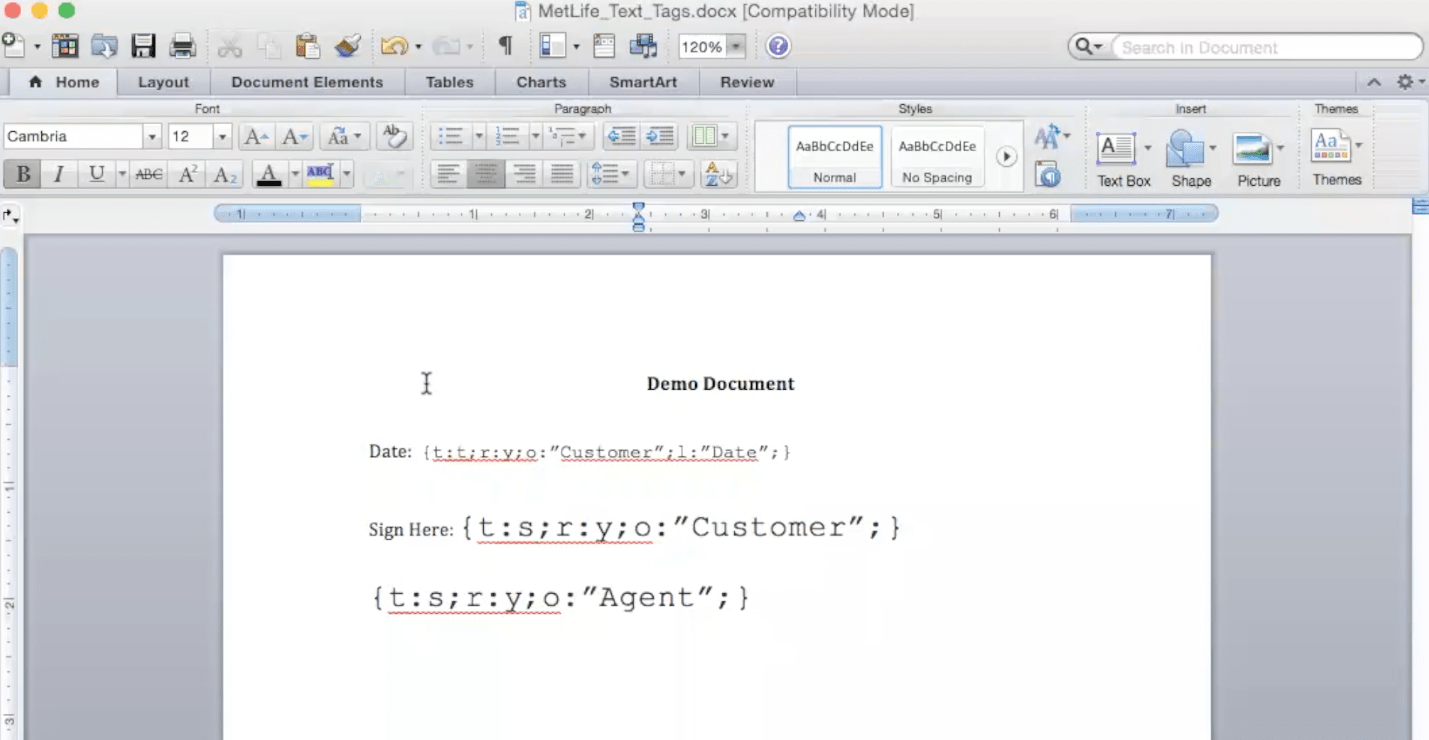Show paragraph marks with pilcrow icon
Screen dimensions: 1429x740
coord(505,46)
